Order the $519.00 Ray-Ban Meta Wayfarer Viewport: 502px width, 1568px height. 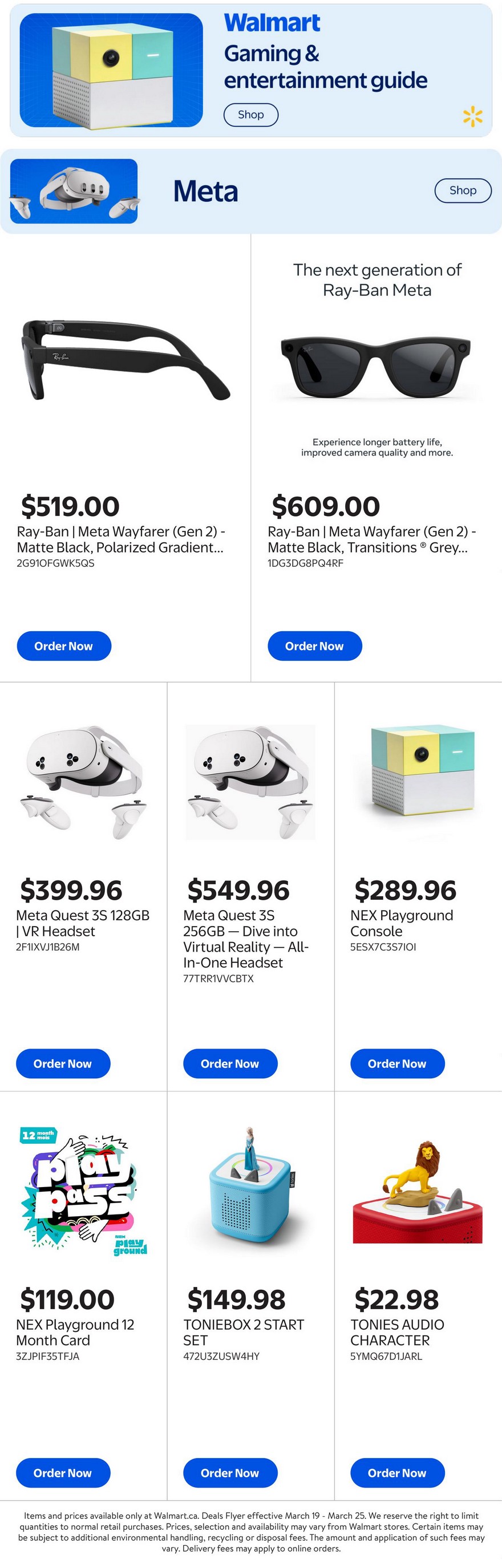coord(63,646)
